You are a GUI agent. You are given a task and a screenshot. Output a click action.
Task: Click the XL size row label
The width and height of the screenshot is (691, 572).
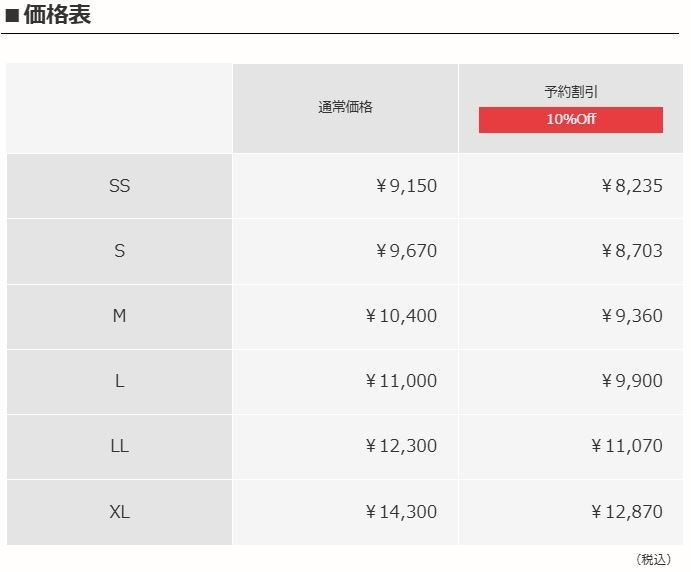(119, 512)
